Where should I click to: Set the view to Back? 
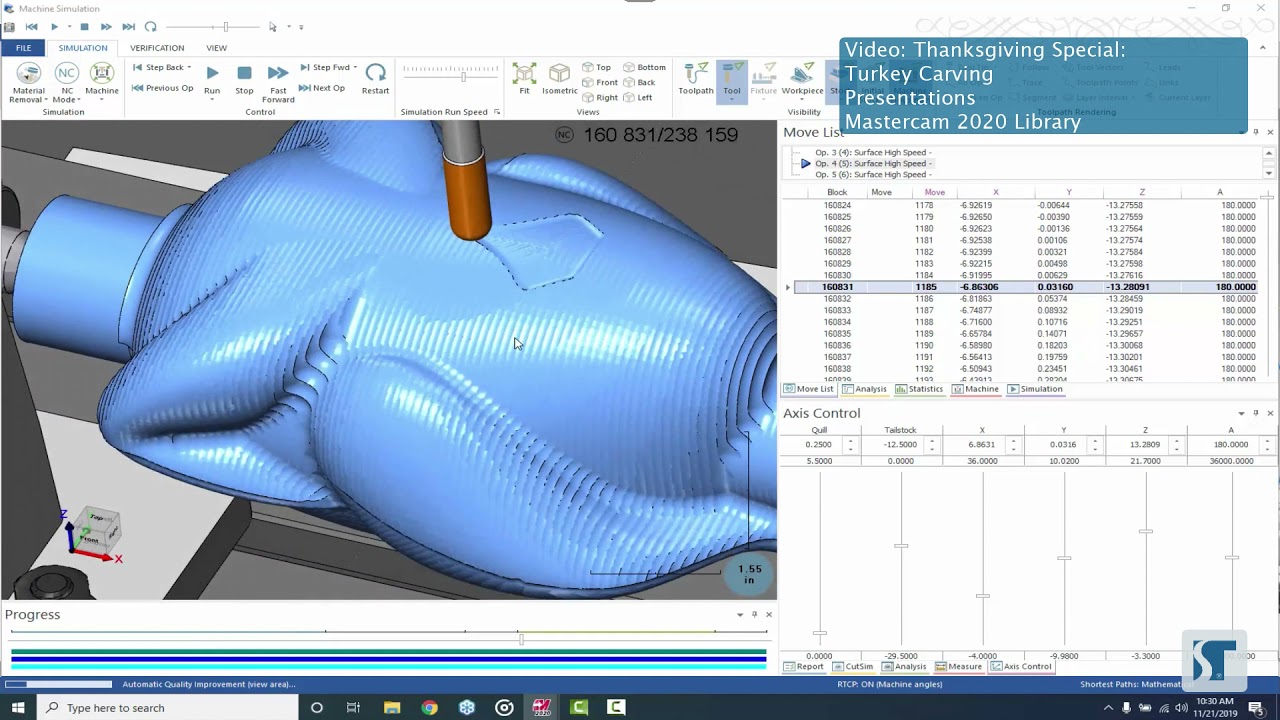pos(639,82)
